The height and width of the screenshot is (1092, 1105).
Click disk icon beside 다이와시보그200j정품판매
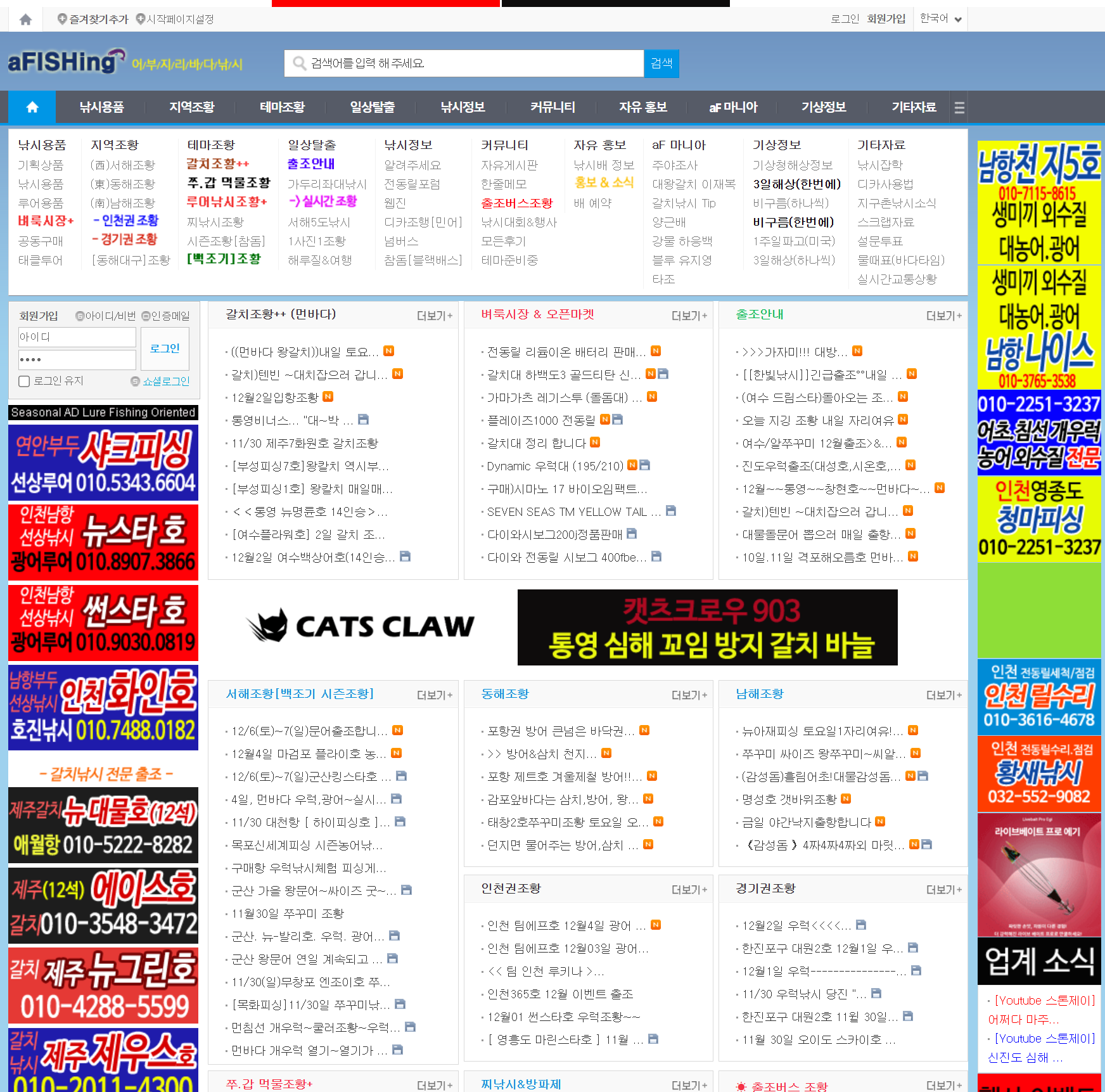click(x=632, y=533)
